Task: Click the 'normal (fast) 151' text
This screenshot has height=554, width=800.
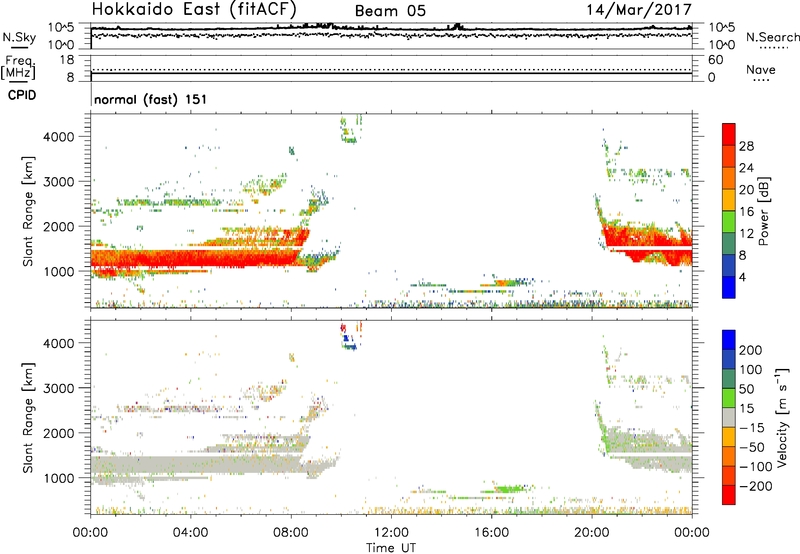Action: (151, 99)
